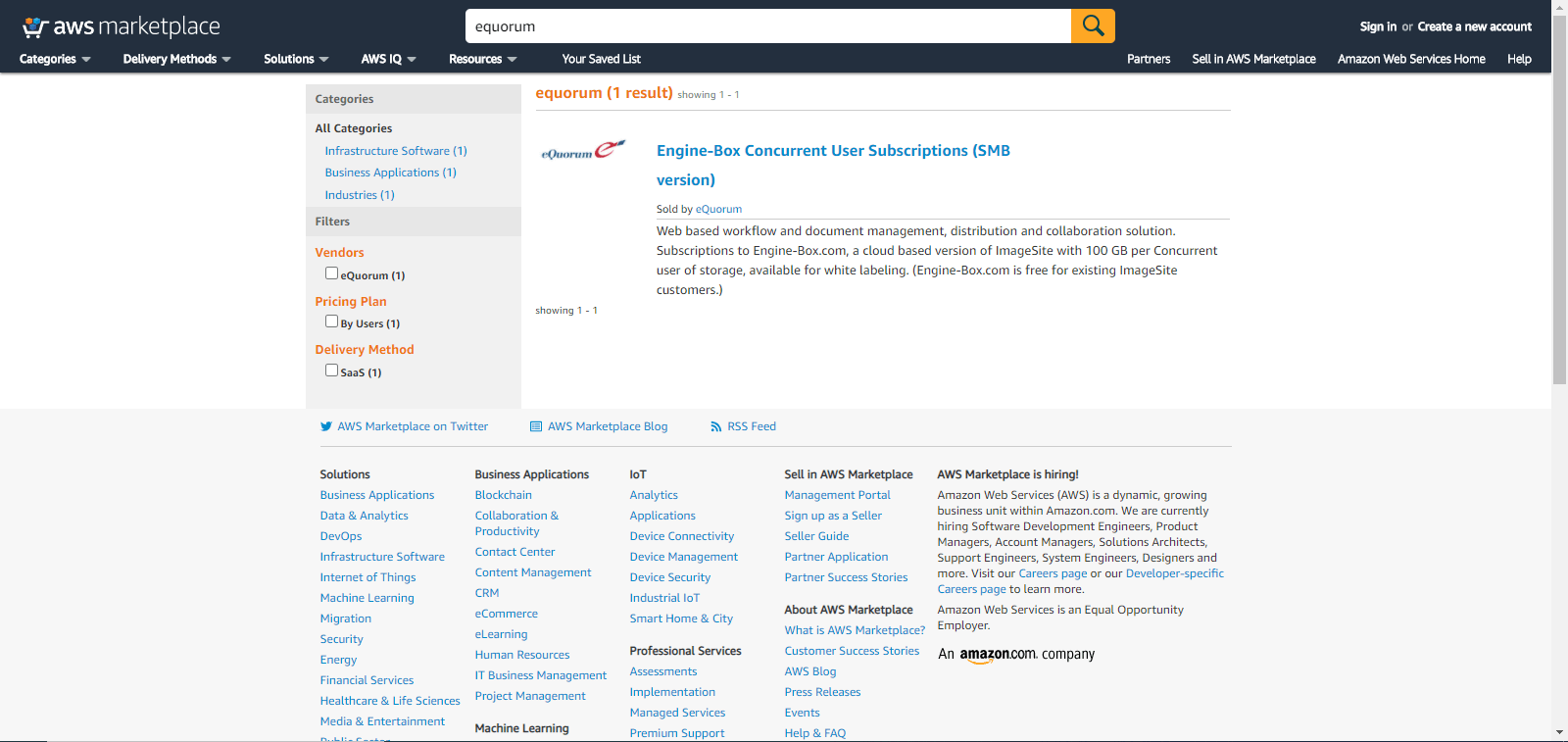1568x742 pixels.
Task: Open Internet of Things footer link
Action: (368, 577)
